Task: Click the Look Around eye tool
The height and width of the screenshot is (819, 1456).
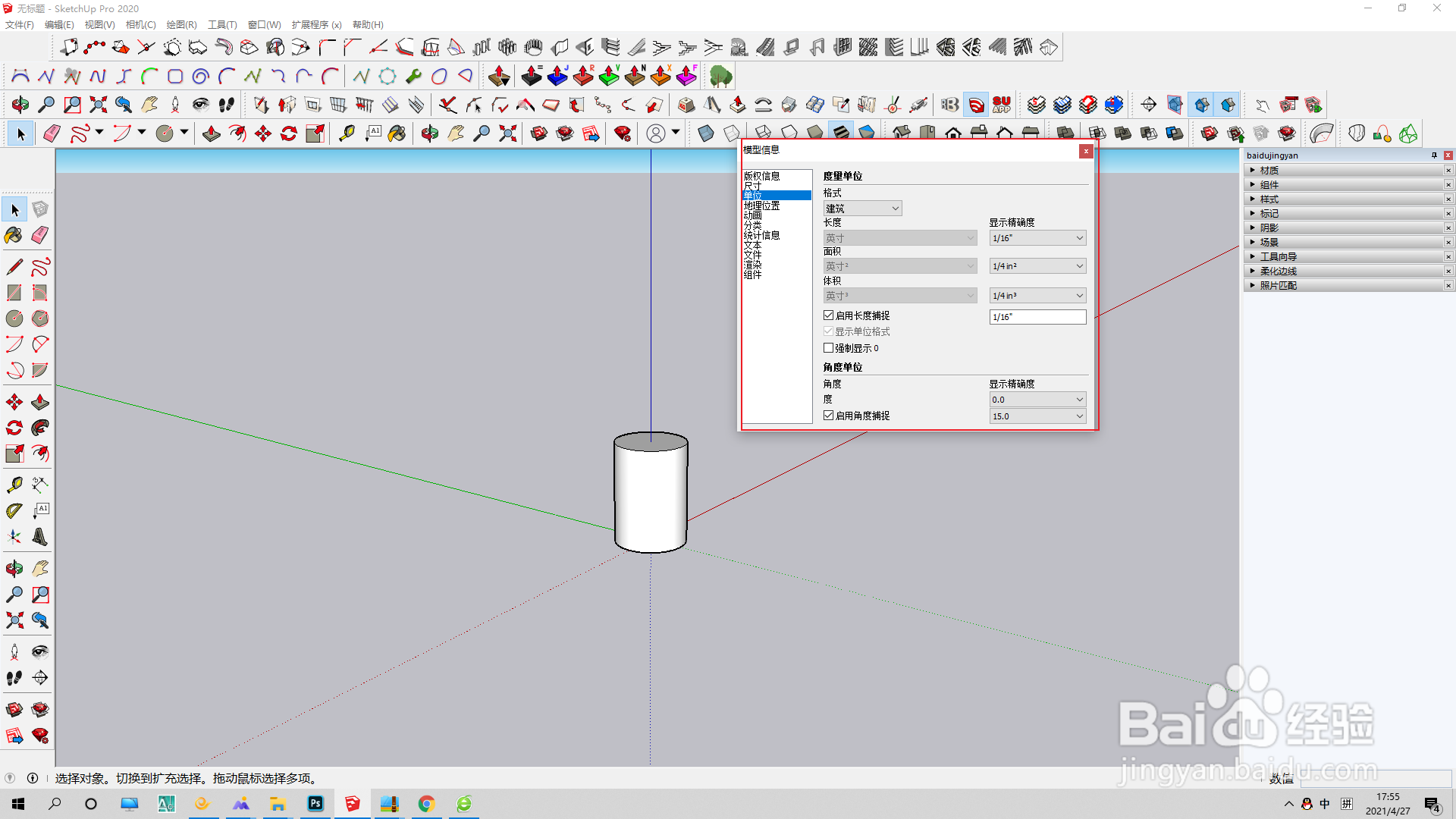Action: tap(40, 652)
